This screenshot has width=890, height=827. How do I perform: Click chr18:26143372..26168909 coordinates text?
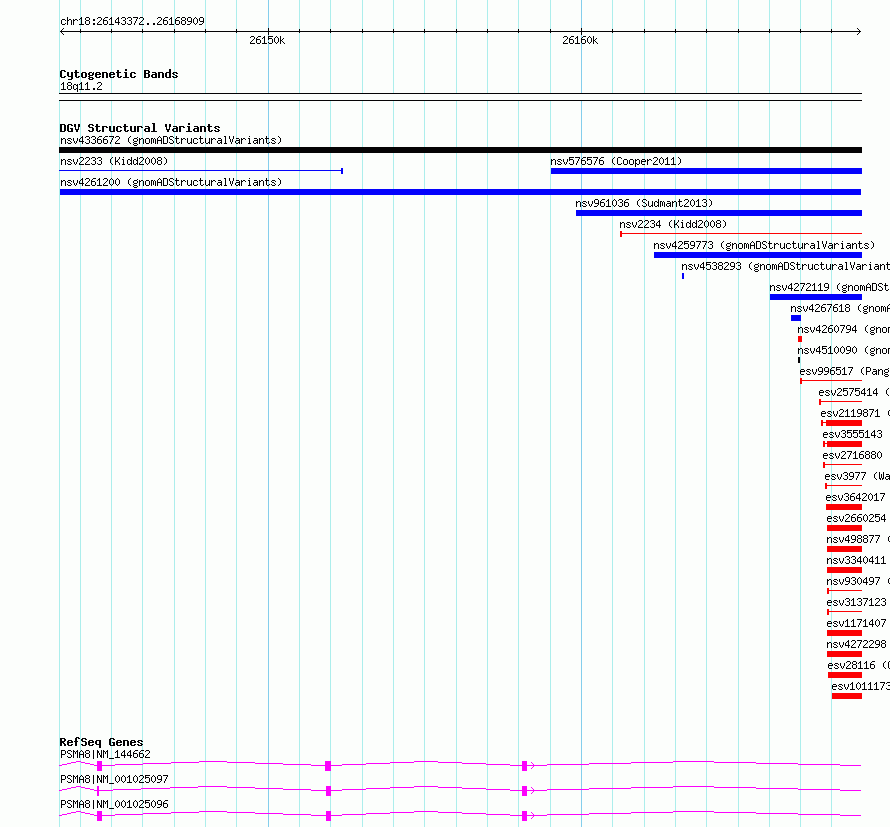[x=132, y=21]
